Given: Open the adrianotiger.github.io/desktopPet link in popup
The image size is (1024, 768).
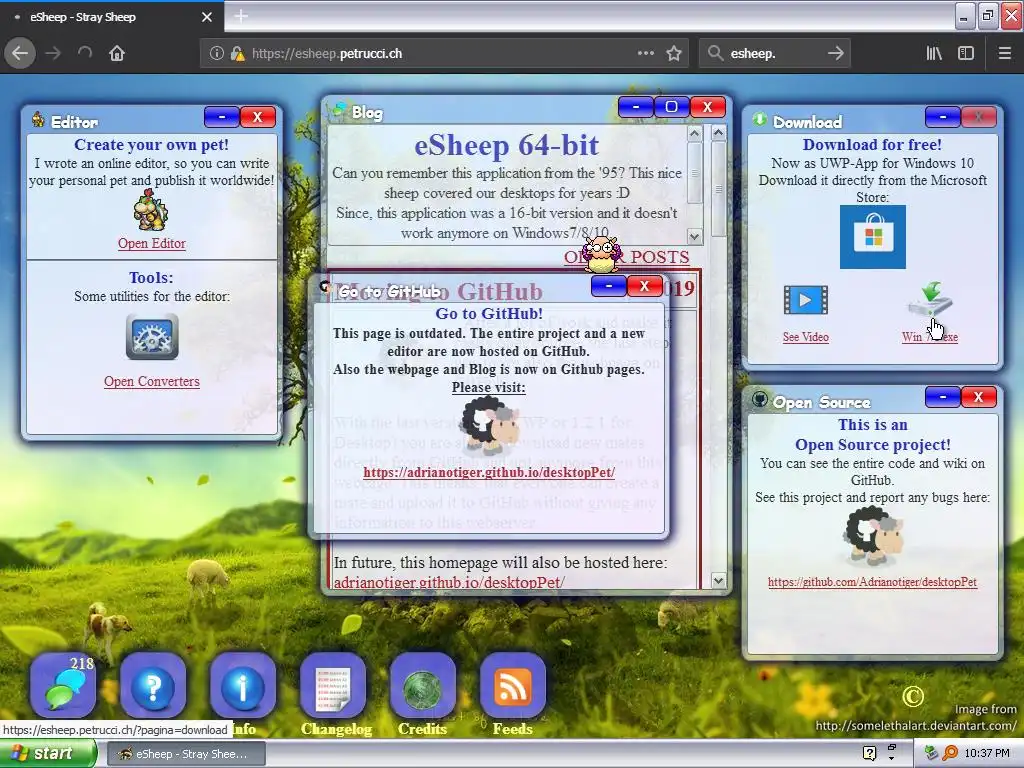Looking at the screenshot, I should click(x=488, y=472).
